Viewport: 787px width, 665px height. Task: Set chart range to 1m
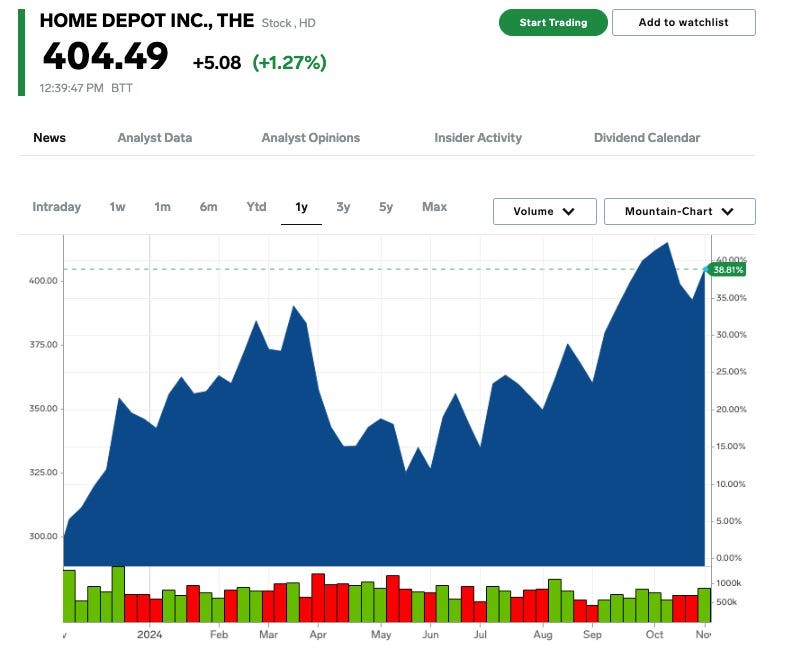[x=162, y=207]
